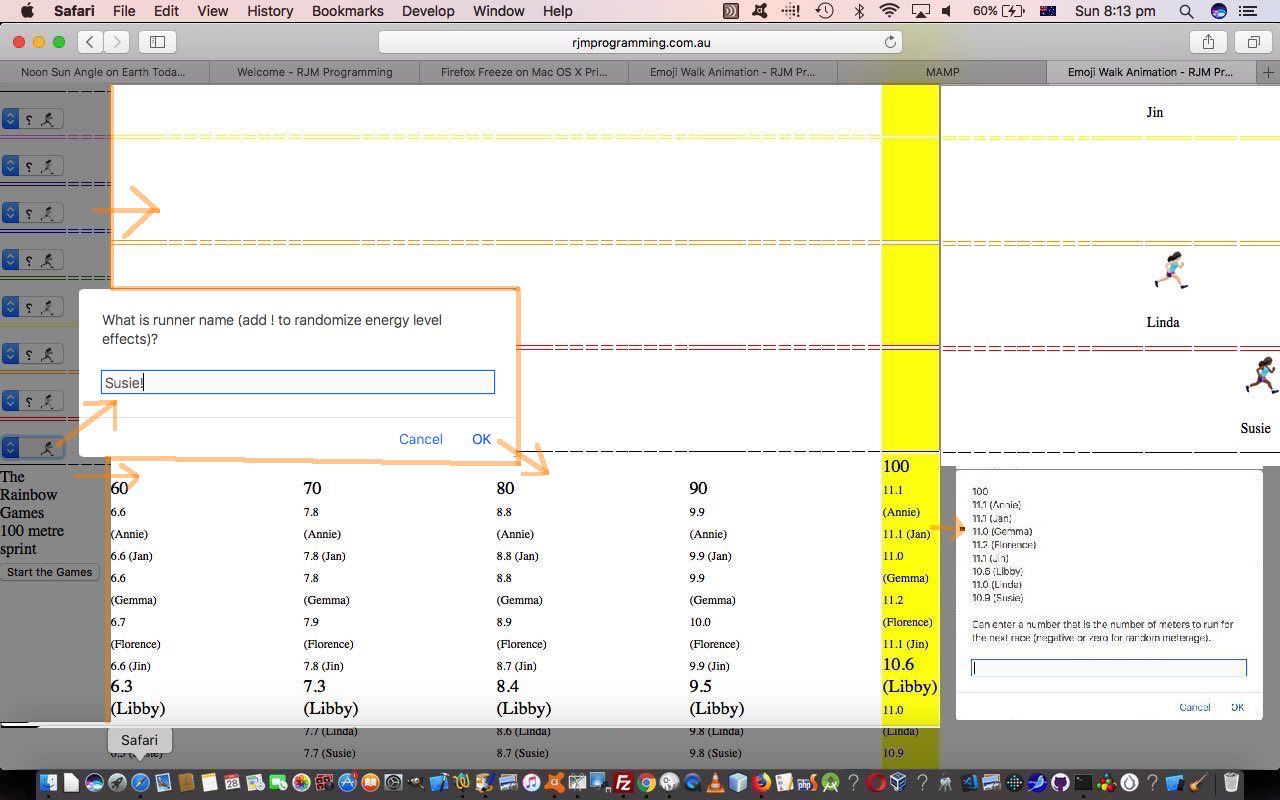Switch to Welcome - RJM Programming tab
The height and width of the screenshot is (800, 1280).
coord(314,72)
